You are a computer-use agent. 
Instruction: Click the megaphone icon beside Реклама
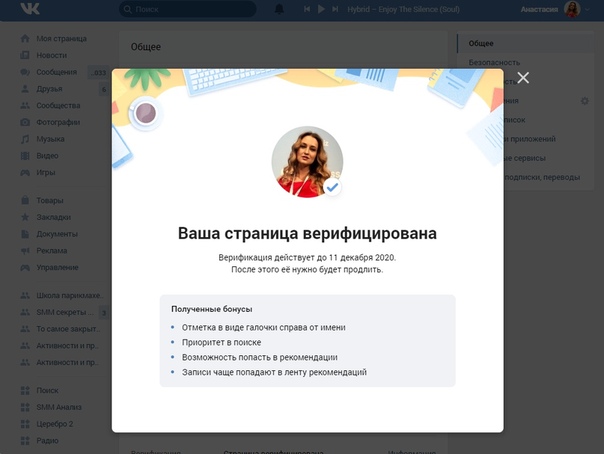coord(25,251)
